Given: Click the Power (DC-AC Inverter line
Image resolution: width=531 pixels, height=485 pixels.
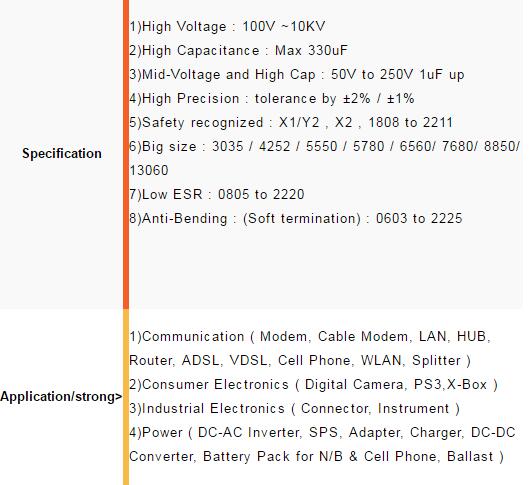Looking at the screenshot, I should (x=322, y=433).
